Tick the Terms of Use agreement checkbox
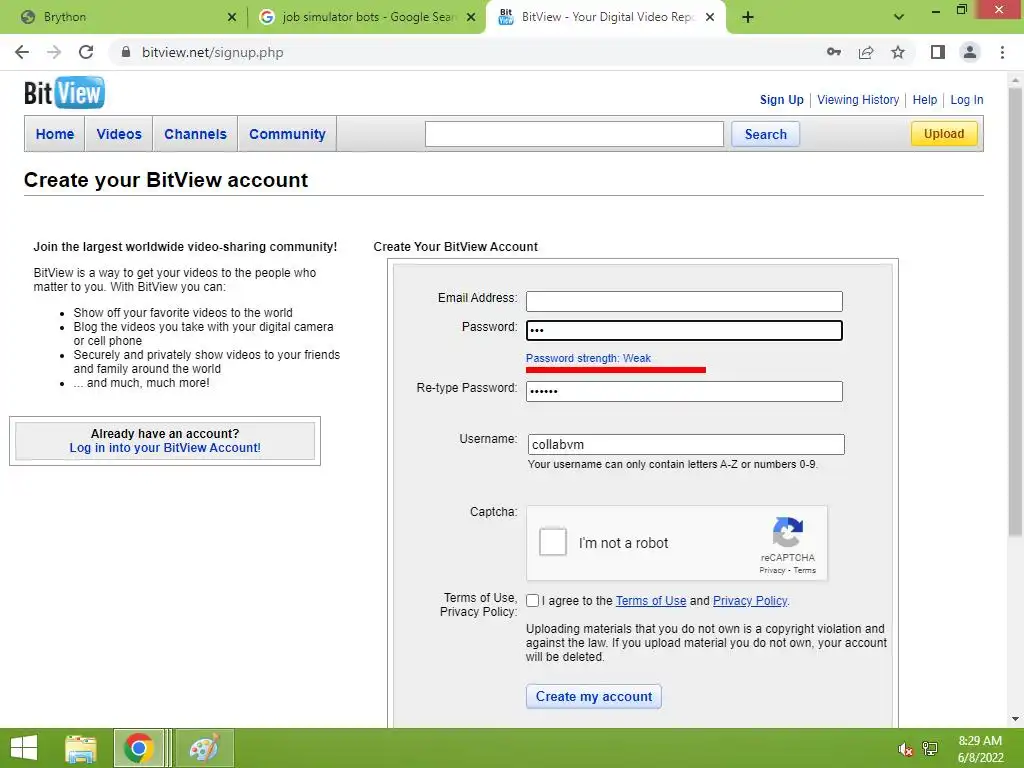The width and height of the screenshot is (1024, 768). 533,601
